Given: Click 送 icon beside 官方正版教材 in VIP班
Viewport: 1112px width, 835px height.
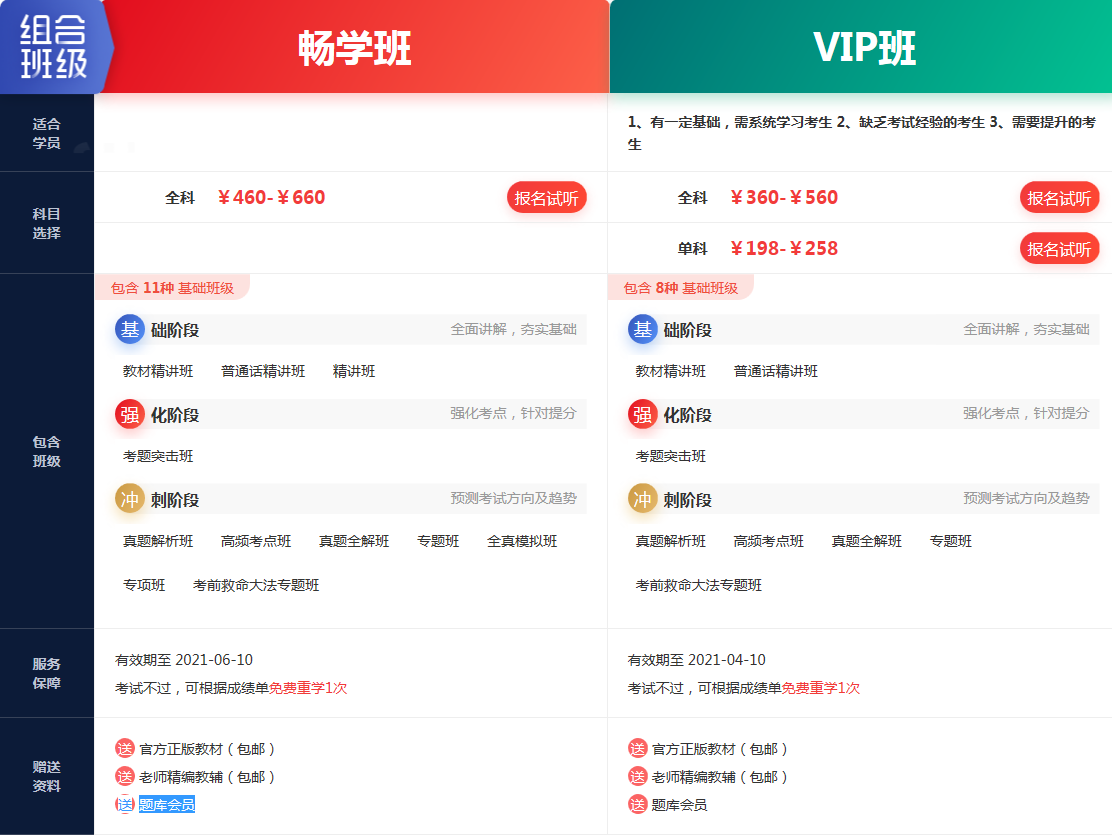Looking at the screenshot, I should [638, 748].
